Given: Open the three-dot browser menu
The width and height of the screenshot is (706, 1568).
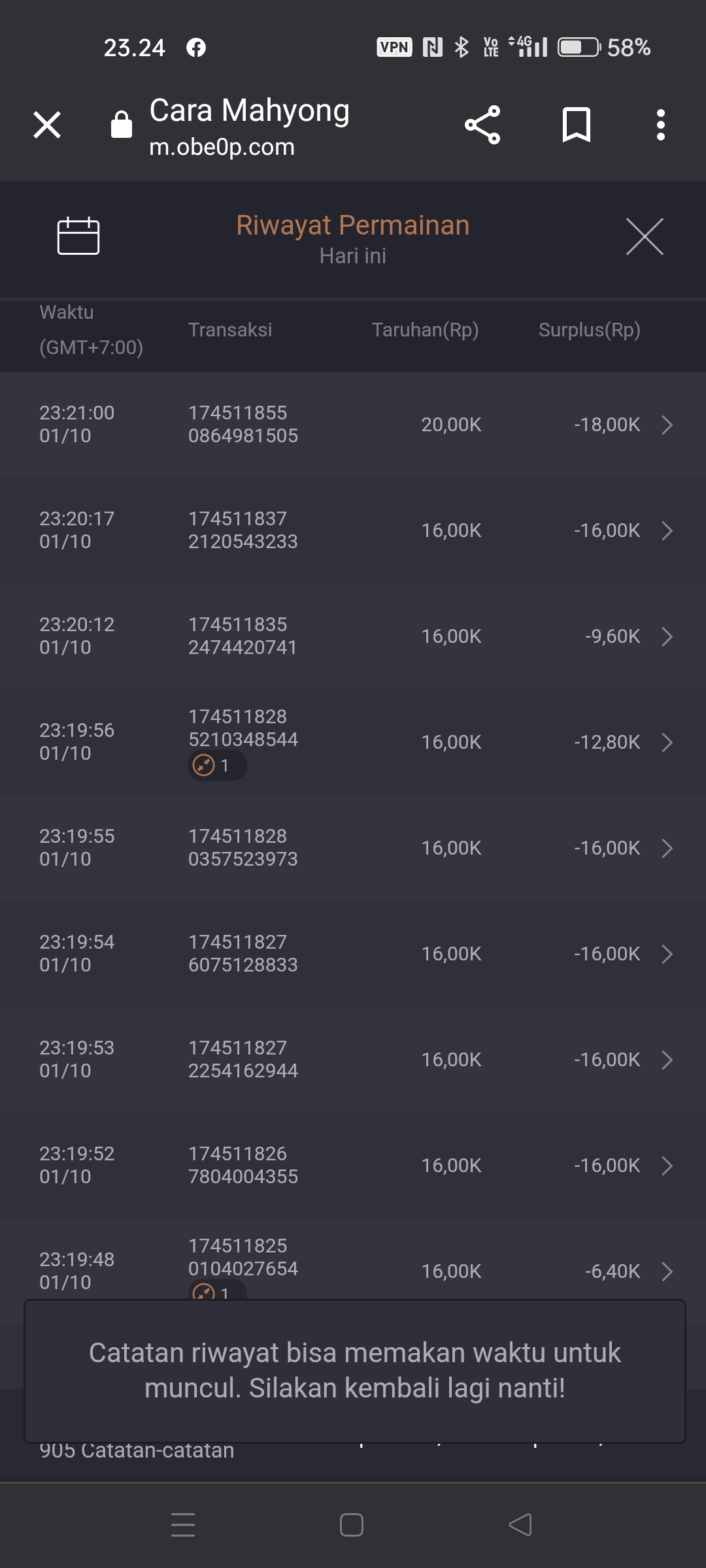Looking at the screenshot, I should pos(661,125).
